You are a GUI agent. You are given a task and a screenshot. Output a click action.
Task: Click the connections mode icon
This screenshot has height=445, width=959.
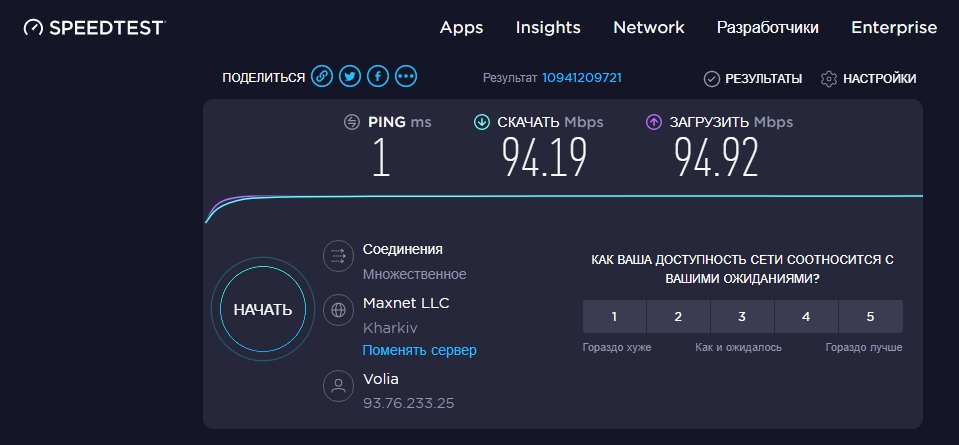pyautogui.click(x=338, y=256)
